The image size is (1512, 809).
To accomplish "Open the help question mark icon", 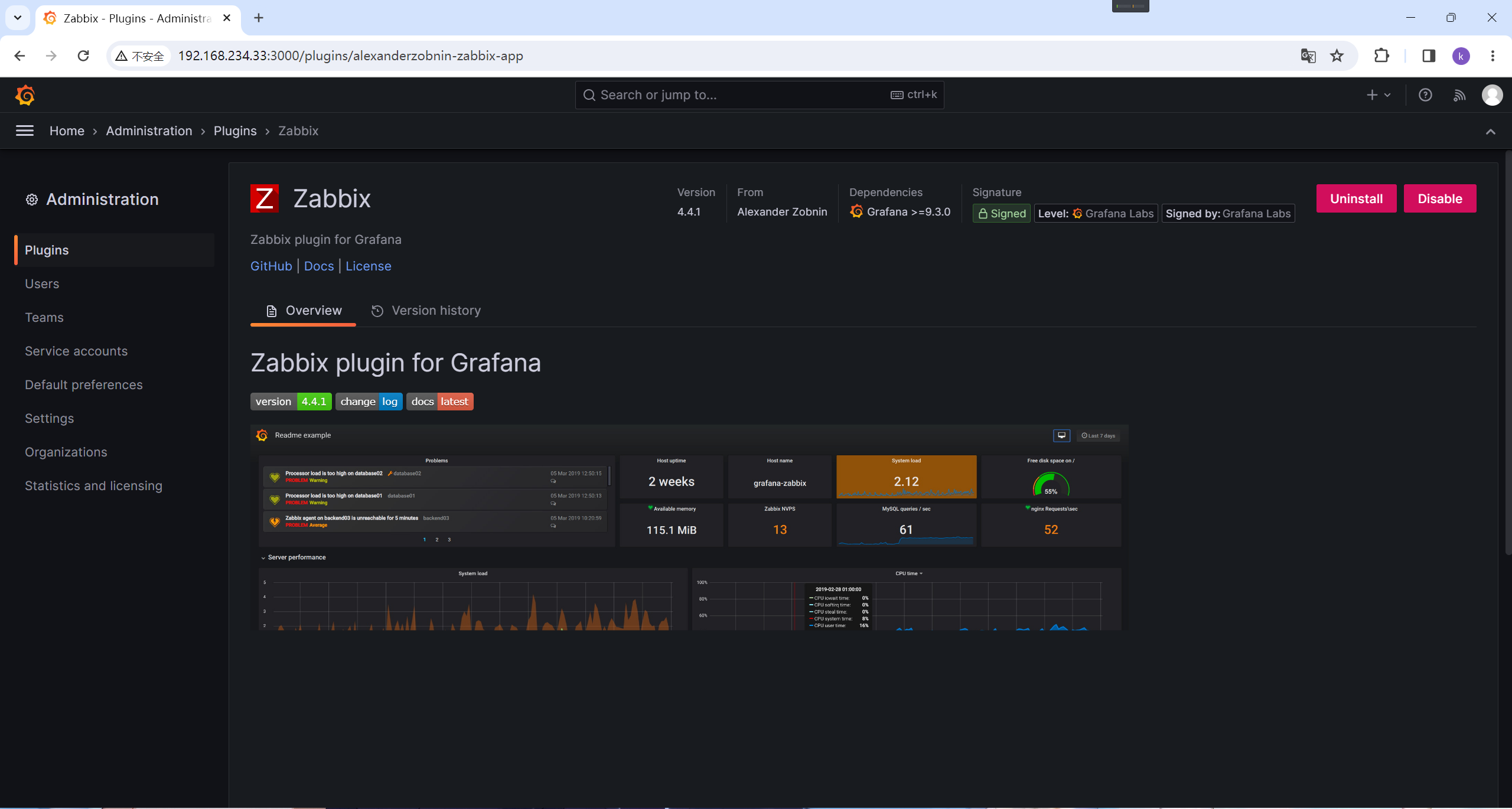I will (1425, 95).
